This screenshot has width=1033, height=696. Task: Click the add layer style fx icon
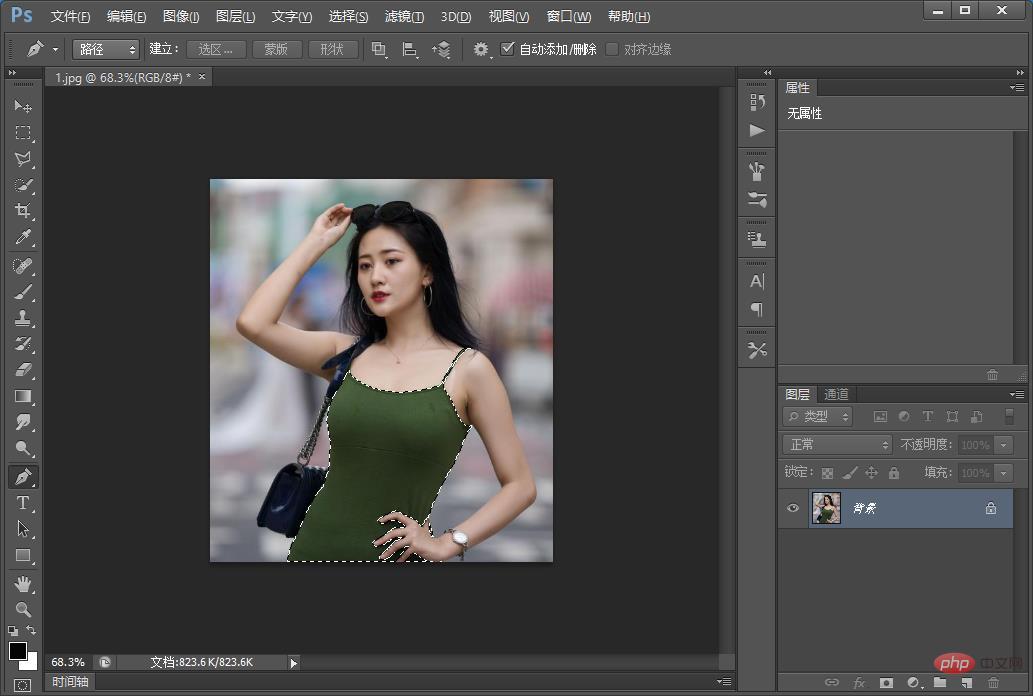858,682
